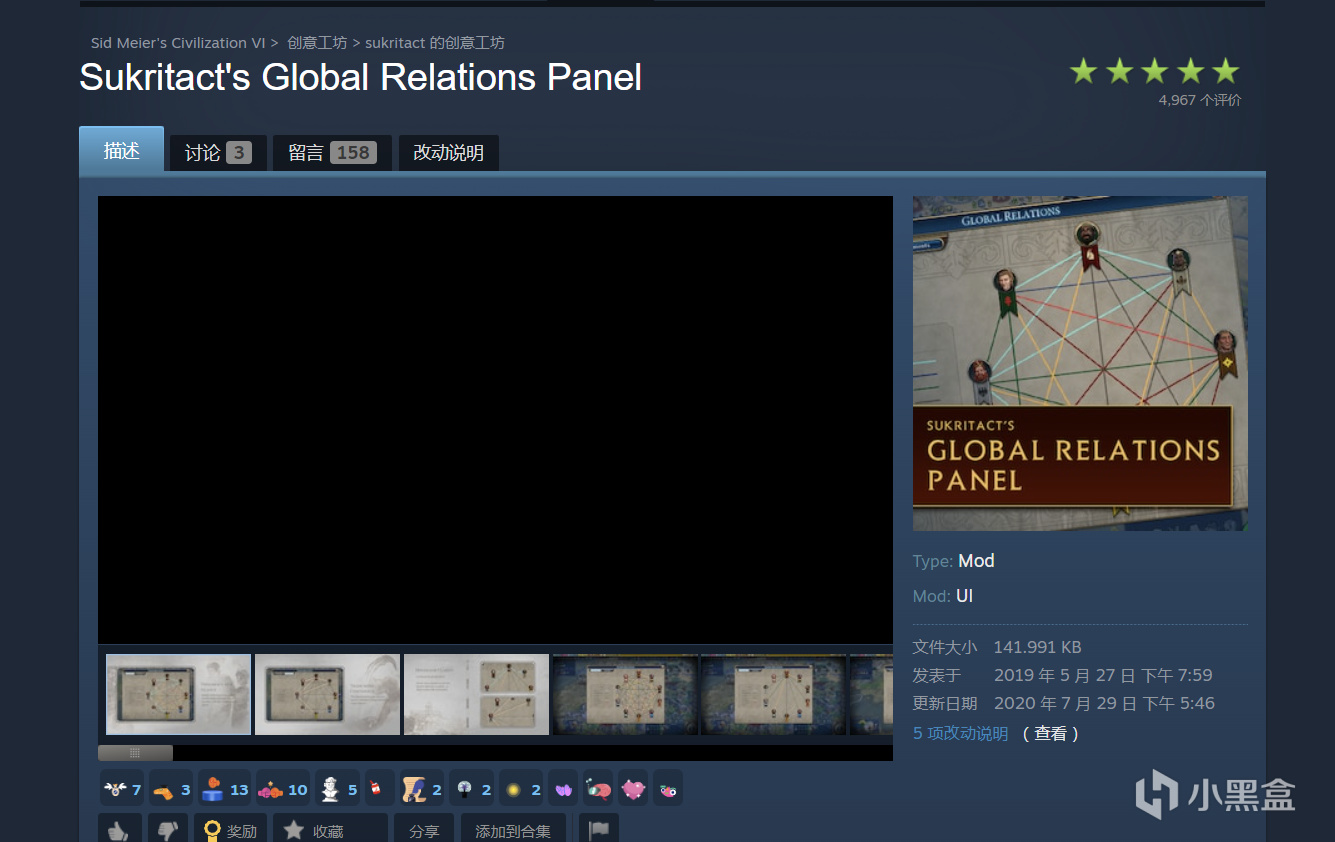Click the pink award with count 10
Image resolution: width=1335 pixels, height=842 pixels.
click(x=284, y=790)
